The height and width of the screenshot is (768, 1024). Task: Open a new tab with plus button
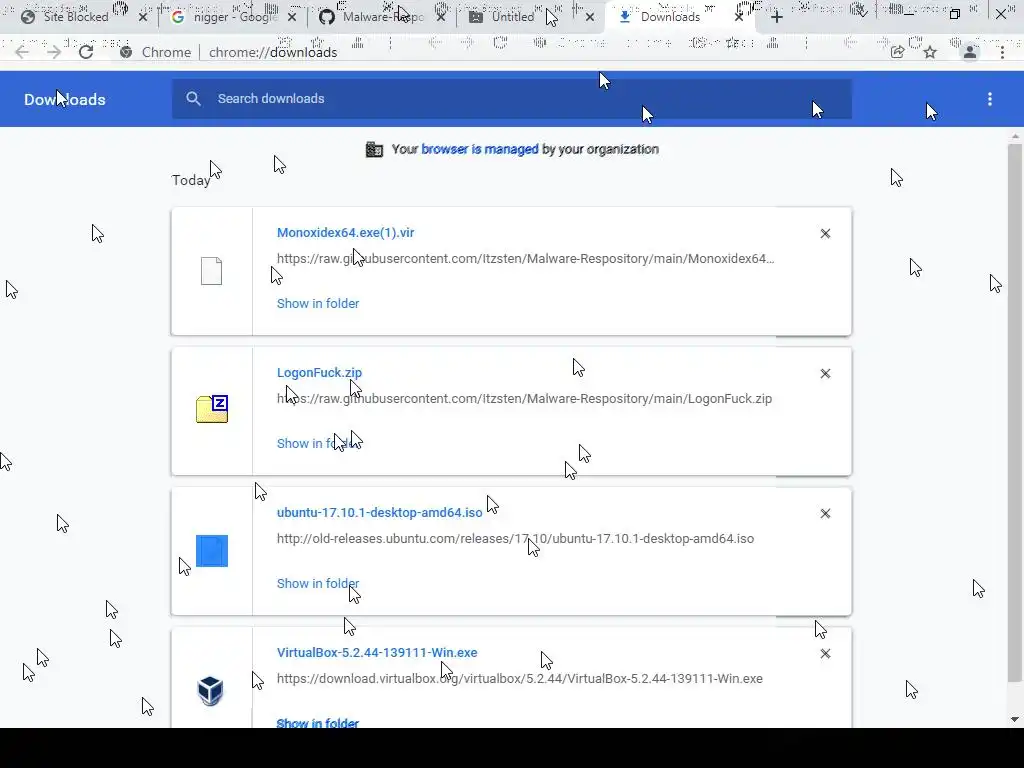[x=776, y=17]
